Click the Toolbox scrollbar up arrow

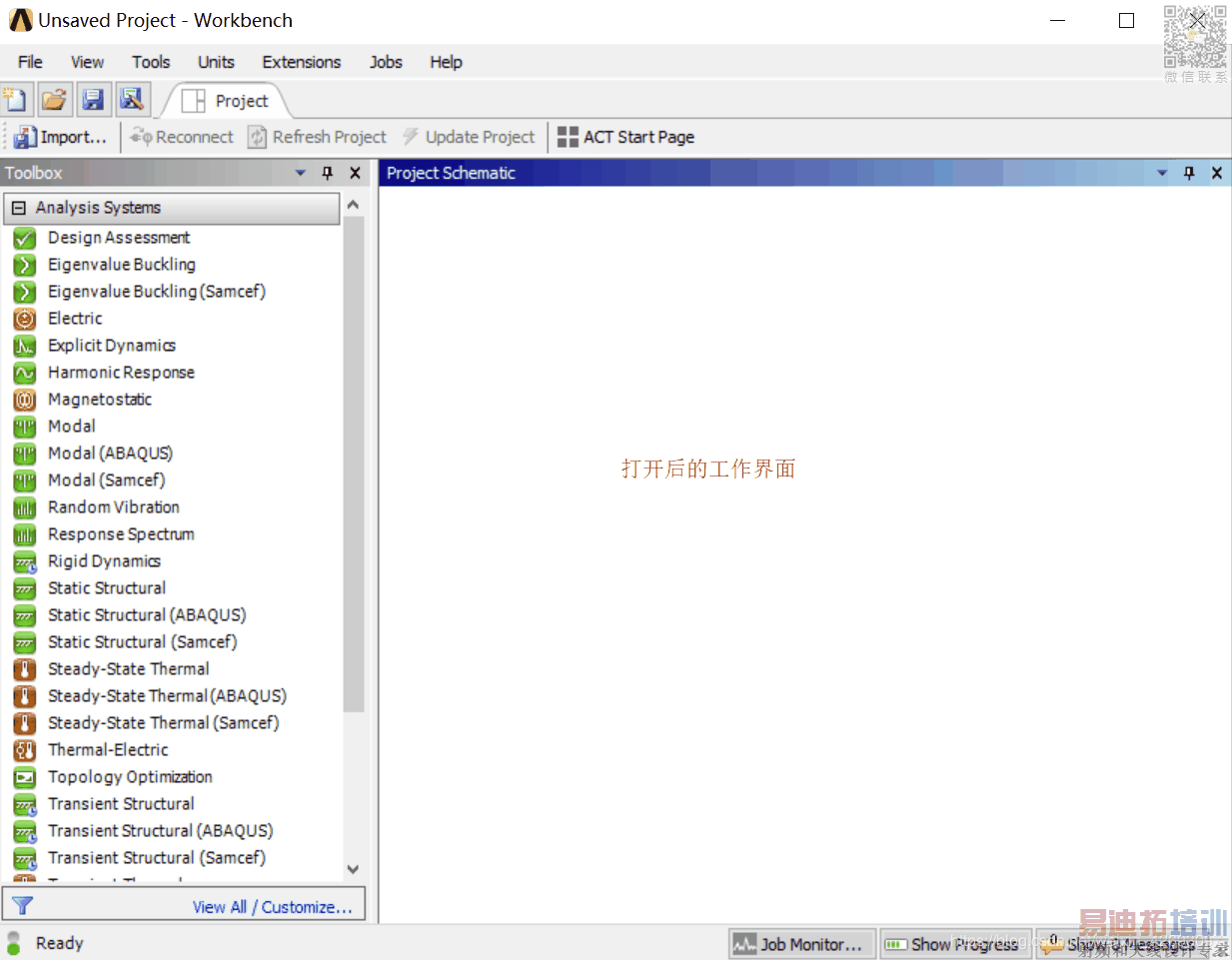point(353,205)
